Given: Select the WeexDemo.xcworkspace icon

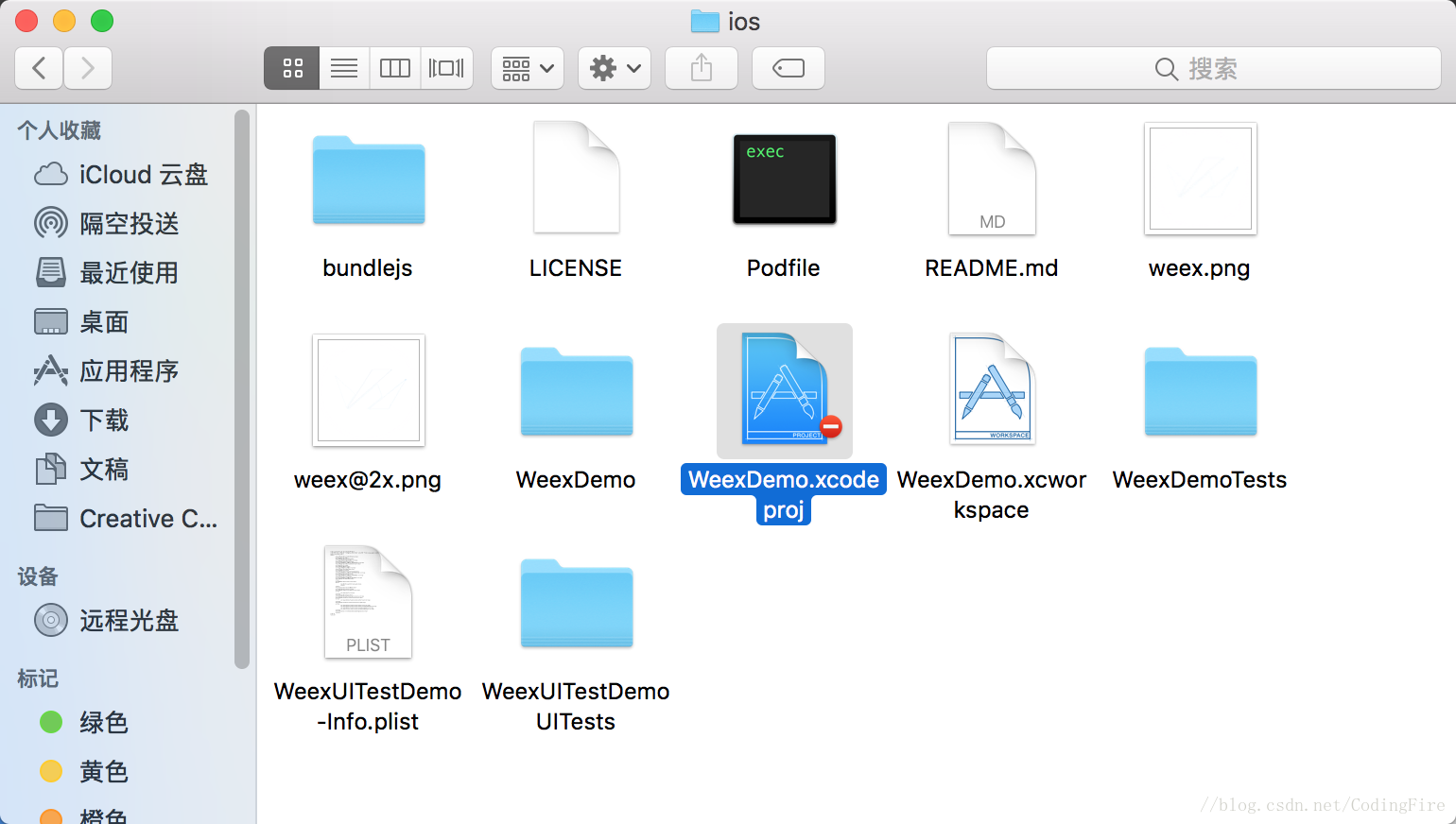Looking at the screenshot, I should click(x=993, y=388).
